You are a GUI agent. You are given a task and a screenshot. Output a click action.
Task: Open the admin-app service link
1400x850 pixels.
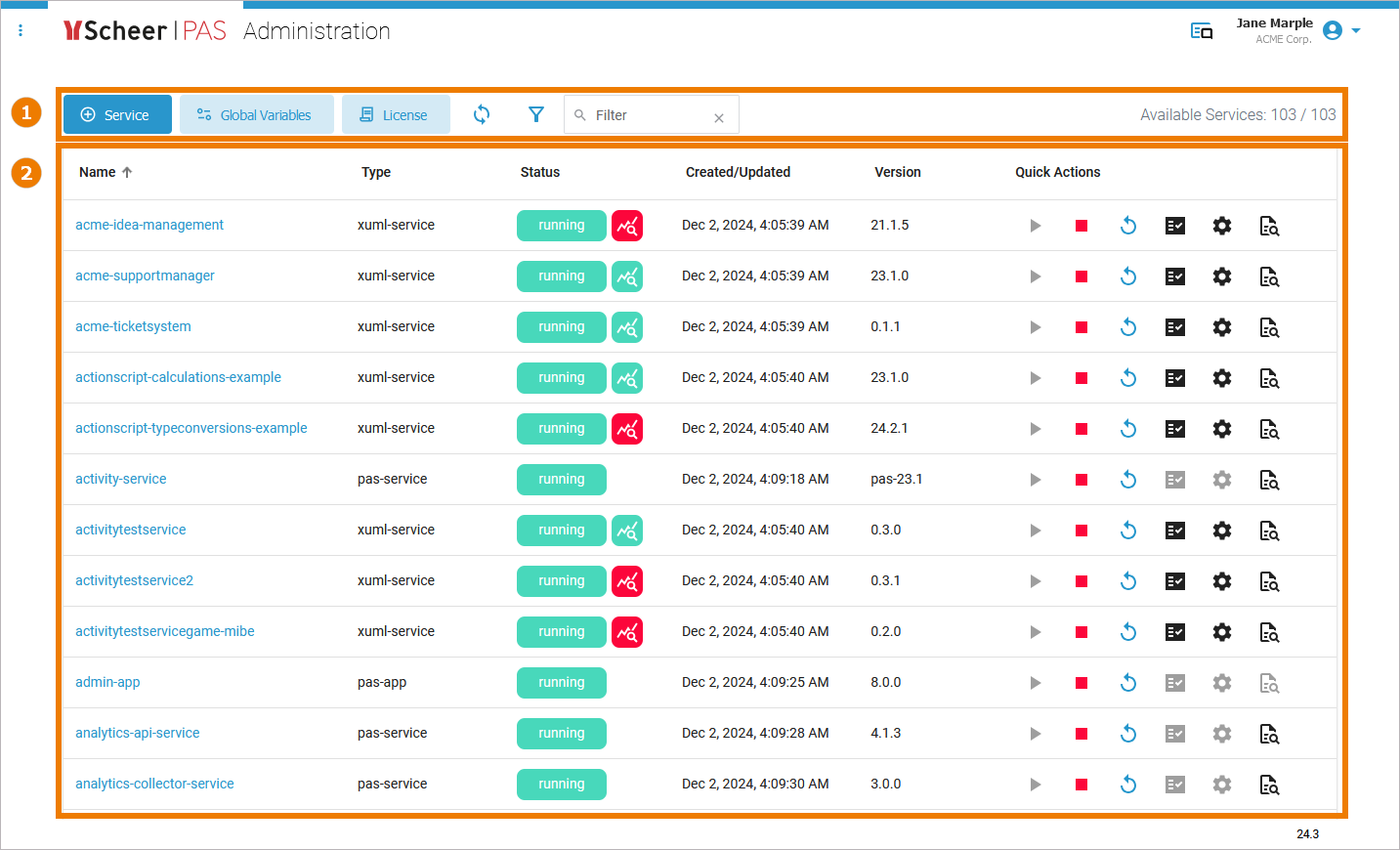(x=107, y=682)
